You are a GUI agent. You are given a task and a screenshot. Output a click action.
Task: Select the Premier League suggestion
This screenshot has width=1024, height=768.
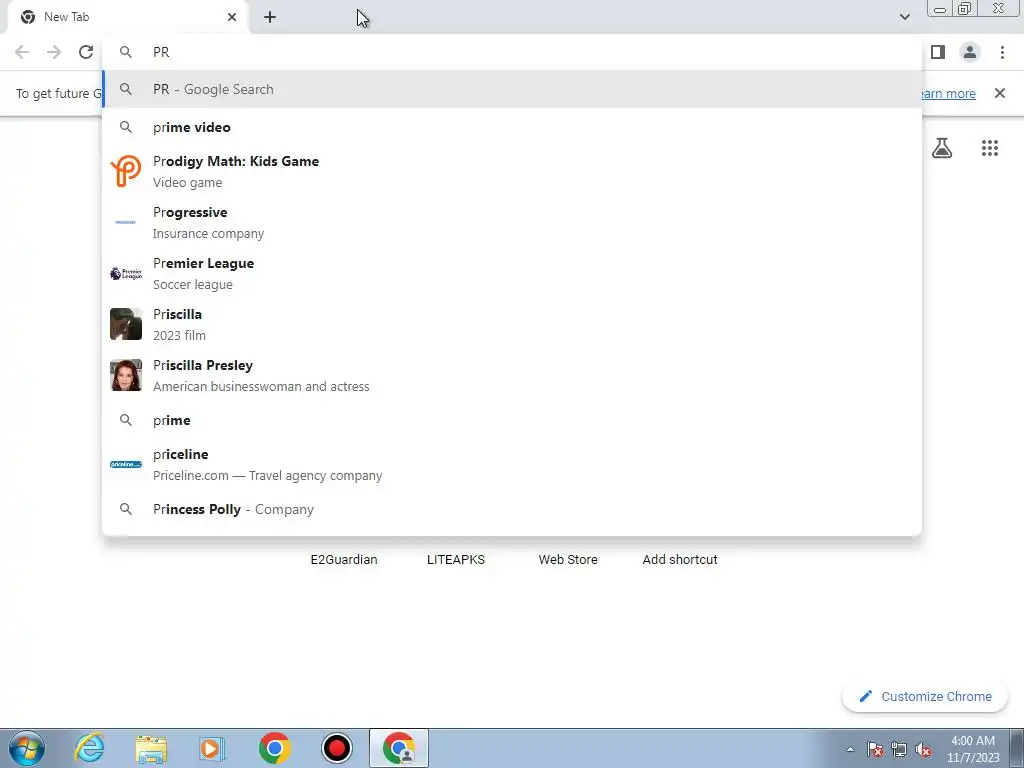pos(512,273)
